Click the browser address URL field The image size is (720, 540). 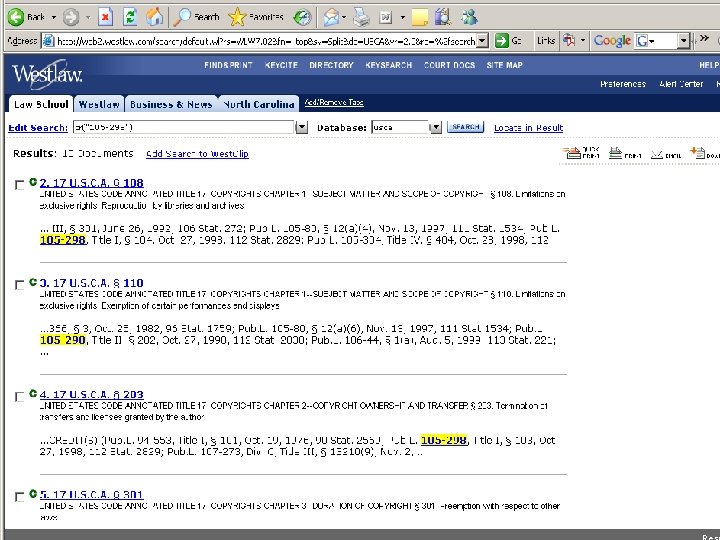pos(265,41)
